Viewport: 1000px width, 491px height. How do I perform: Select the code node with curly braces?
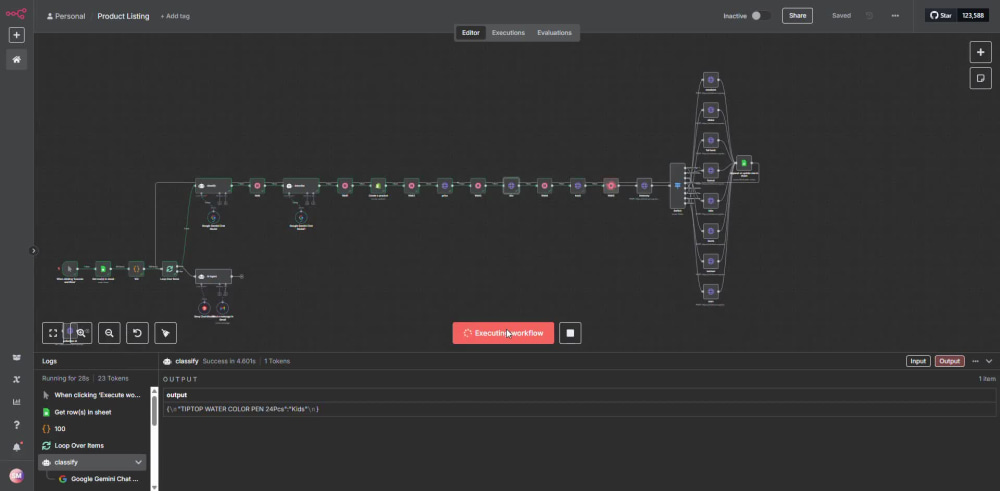pos(136,268)
